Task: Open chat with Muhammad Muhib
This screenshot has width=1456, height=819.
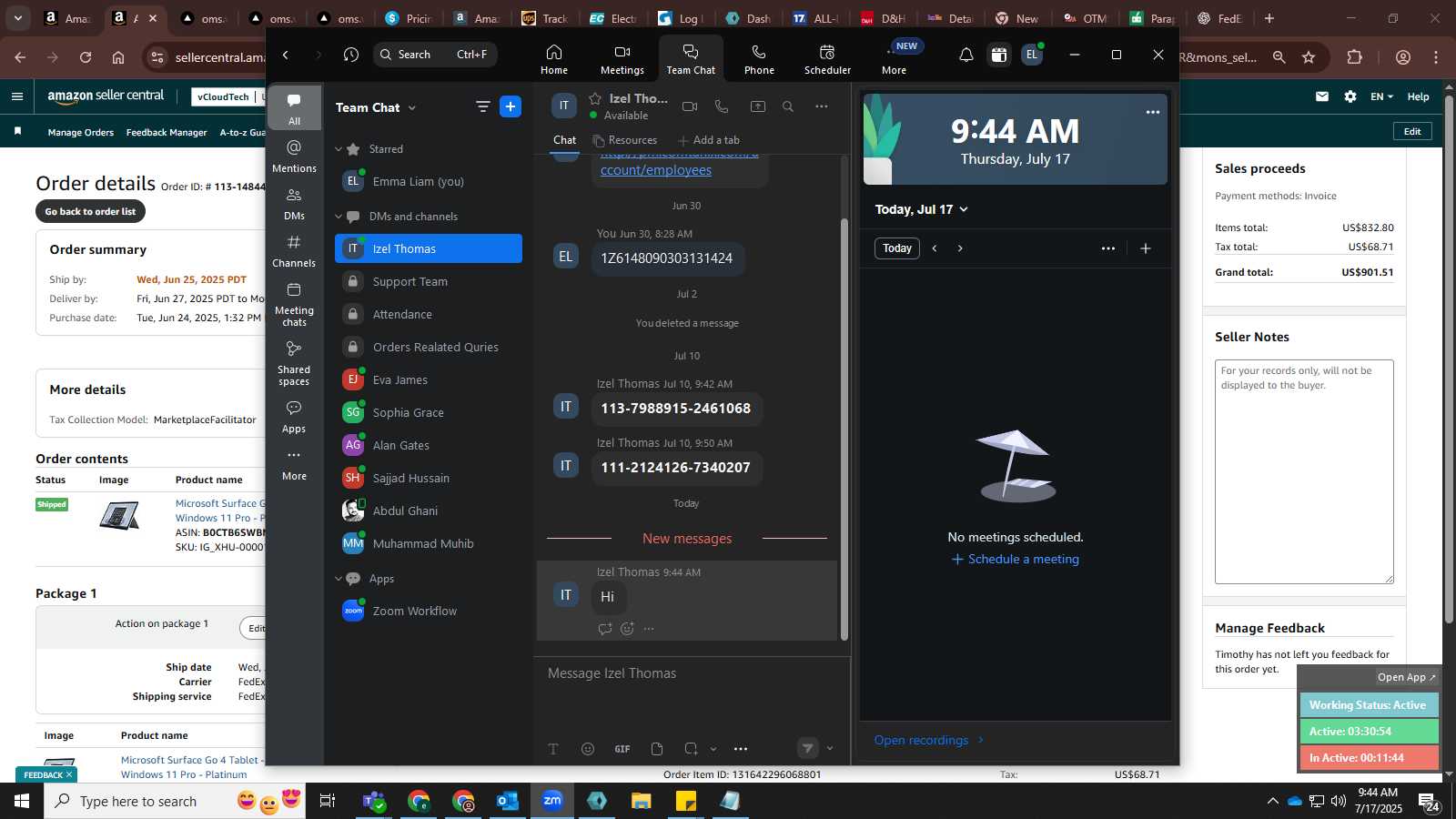Action: coord(429,543)
